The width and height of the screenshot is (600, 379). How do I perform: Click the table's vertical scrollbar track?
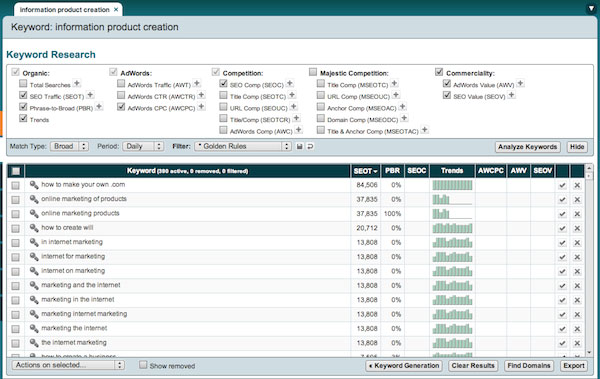[x=589, y=260]
